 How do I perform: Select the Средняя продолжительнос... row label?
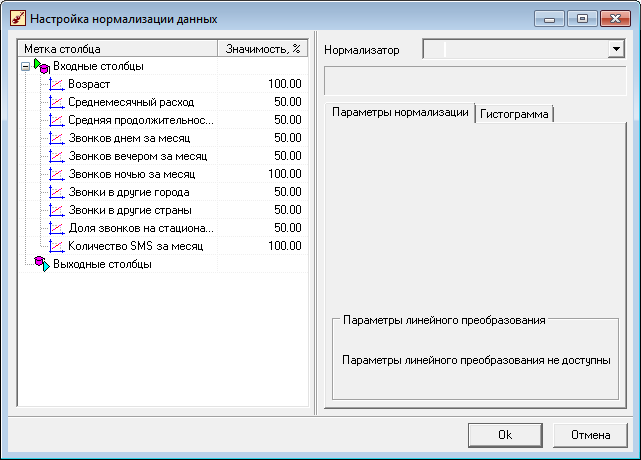click(x=141, y=120)
